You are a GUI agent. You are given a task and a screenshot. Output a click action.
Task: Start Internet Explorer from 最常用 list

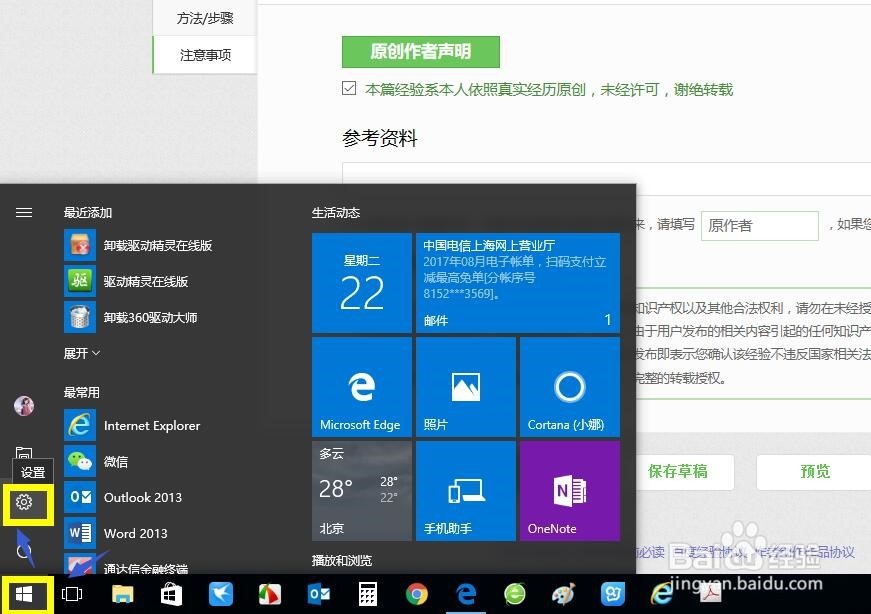pyautogui.click(x=154, y=425)
